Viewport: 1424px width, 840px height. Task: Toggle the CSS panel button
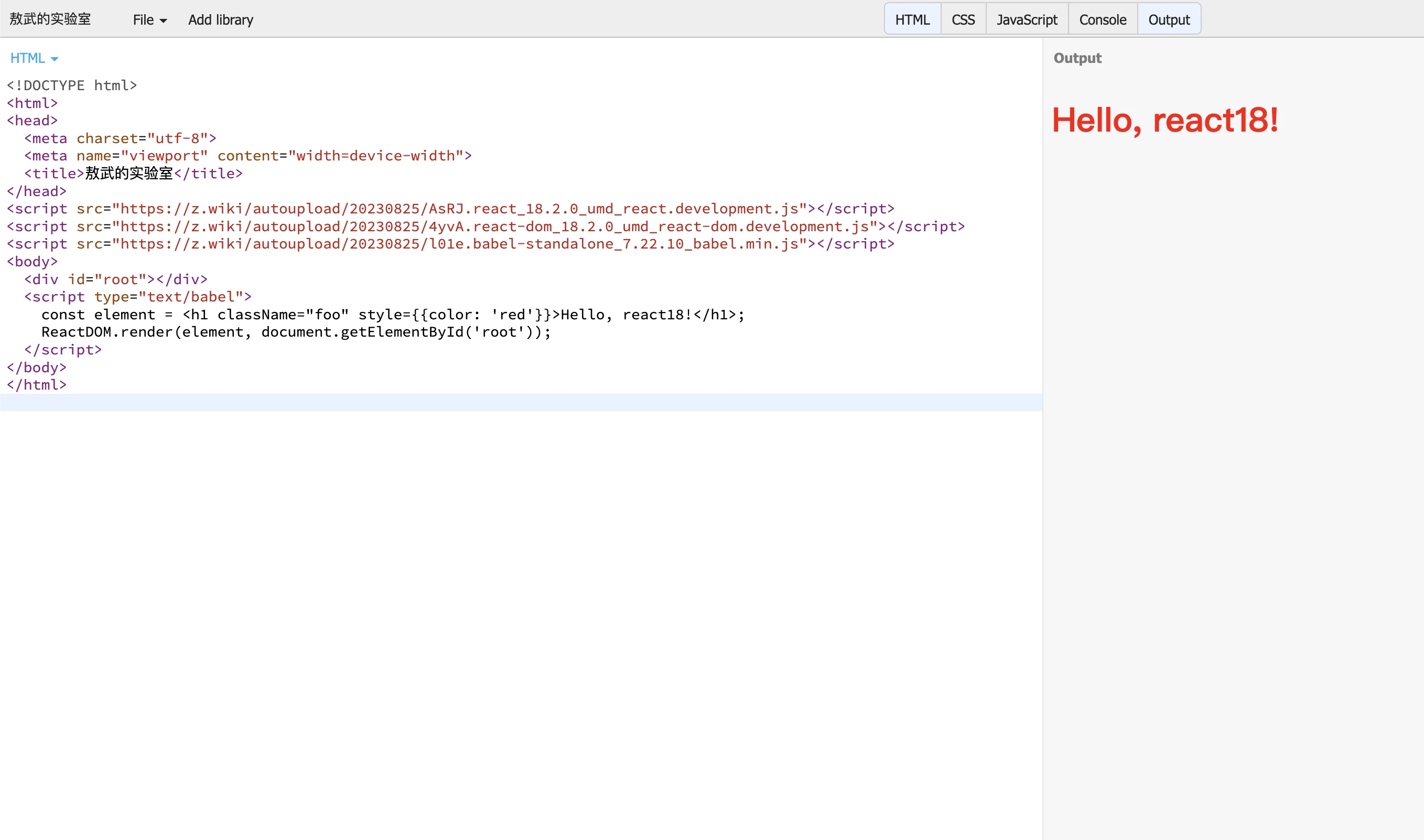tap(963, 19)
